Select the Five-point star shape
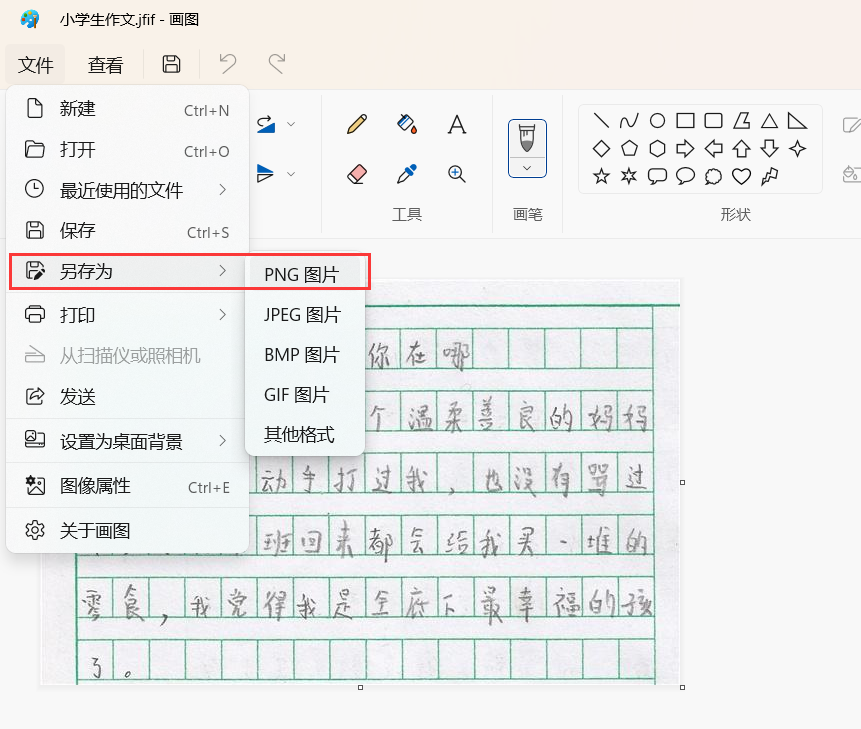This screenshot has width=861, height=729. [x=601, y=176]
